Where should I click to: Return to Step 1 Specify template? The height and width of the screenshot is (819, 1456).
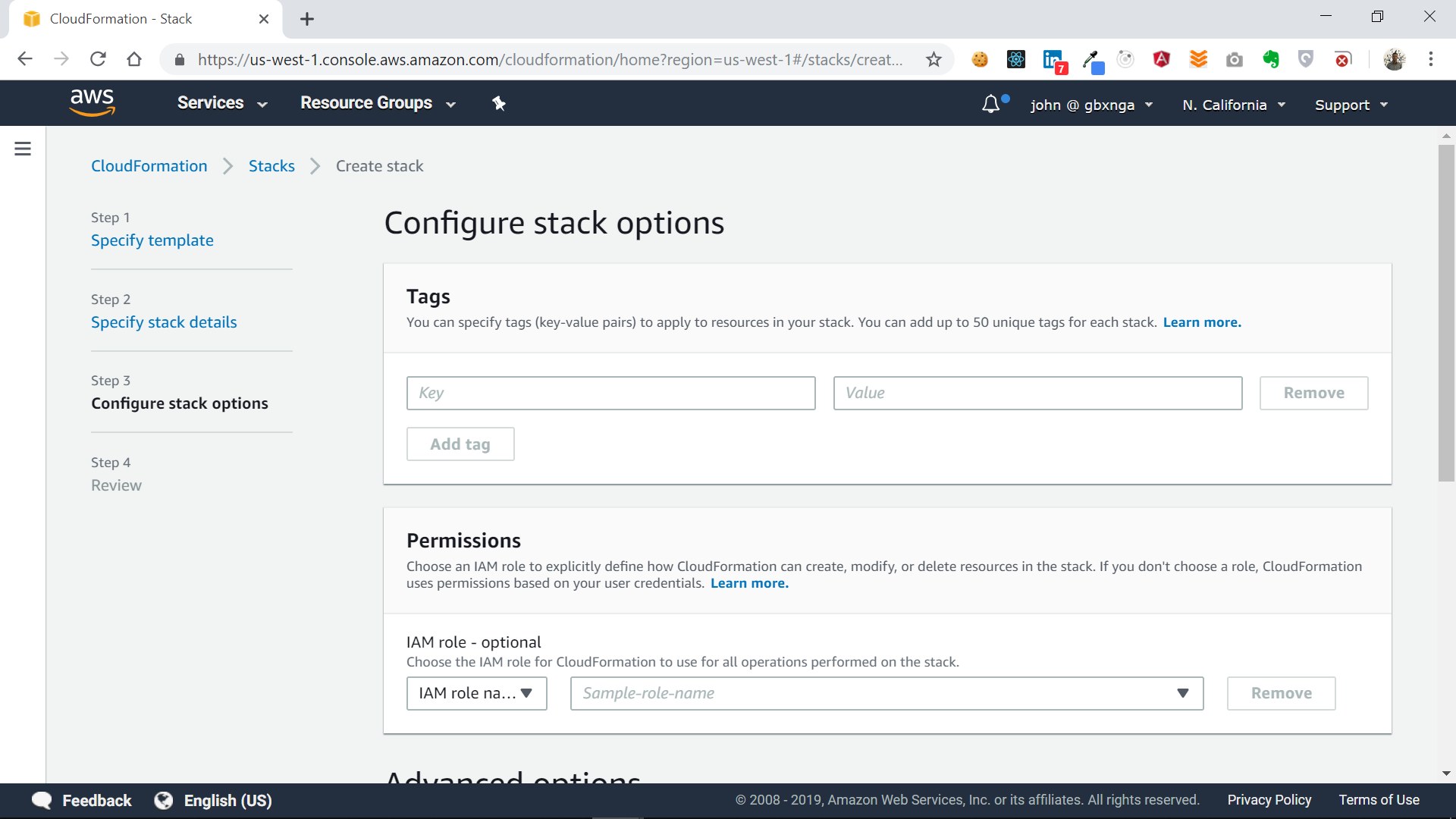[152, 240]
